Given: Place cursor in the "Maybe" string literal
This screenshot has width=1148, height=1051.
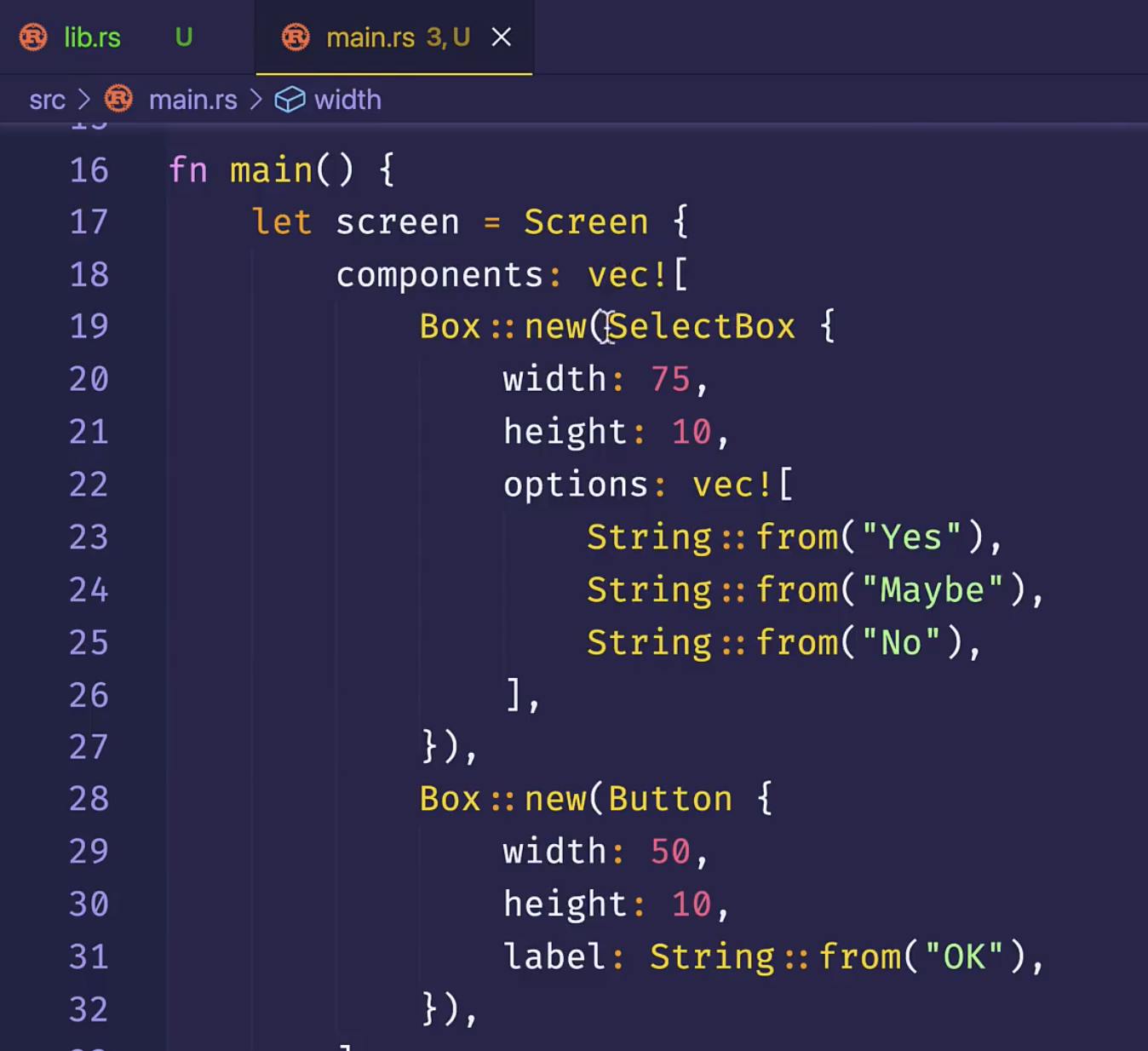Looking at the screenshot, I should tap(932, 590).
